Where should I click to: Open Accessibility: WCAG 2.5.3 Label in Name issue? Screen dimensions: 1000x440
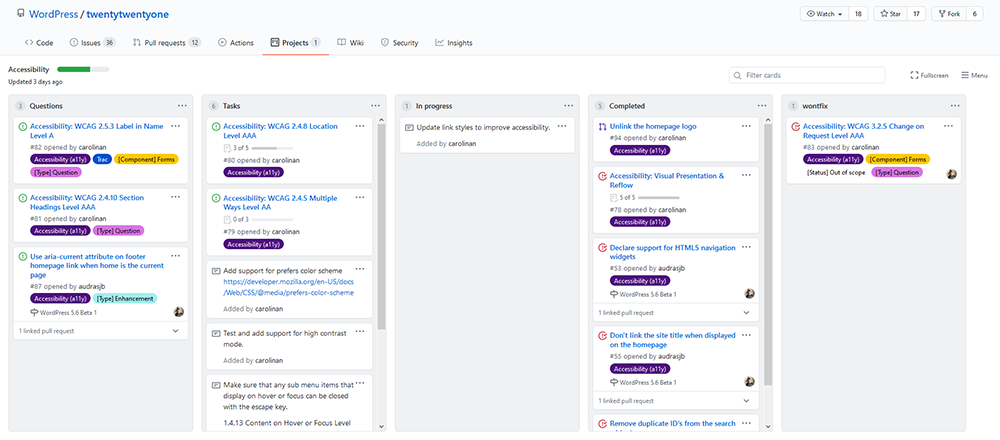97,131
